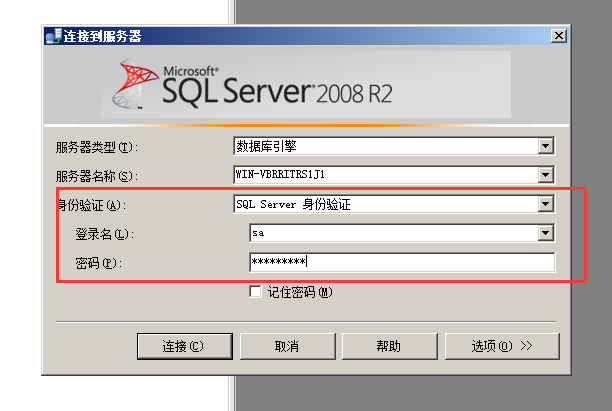Image resolution: width=612 pixels, height=411 pixels.
Task: Click the 登录名(L) label
Action: (105, 234)
